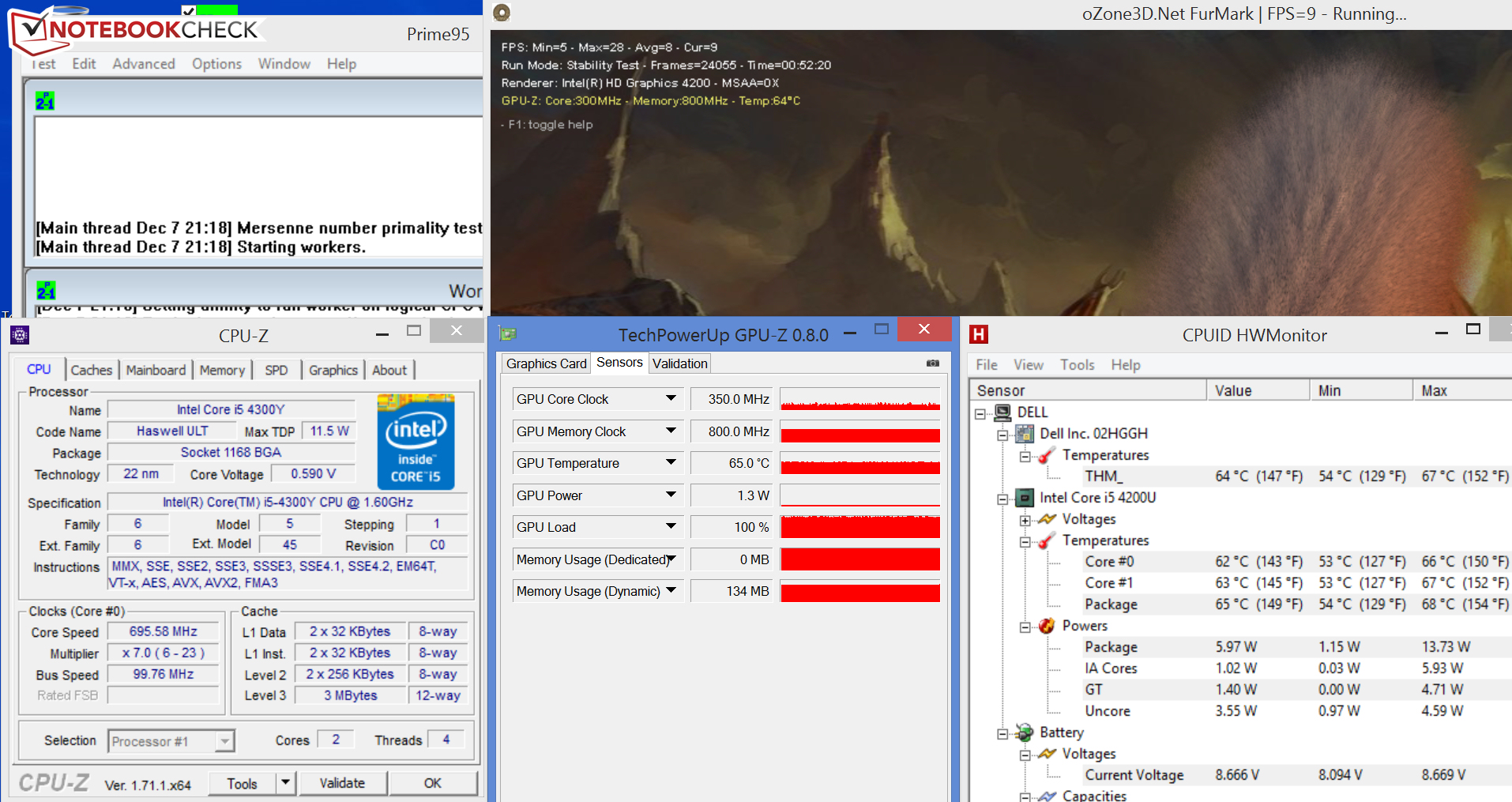
Task: Open the Edit menu in Prime95
Action: tap(84, 64)
